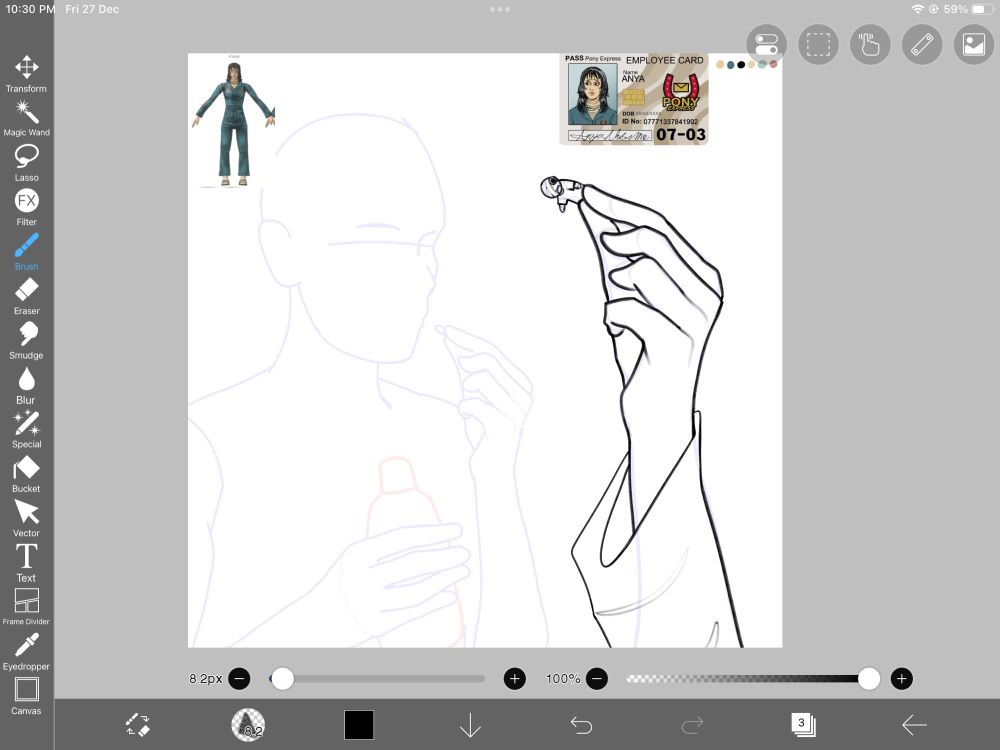Tap the employee card reference image

tap(634, 99)
